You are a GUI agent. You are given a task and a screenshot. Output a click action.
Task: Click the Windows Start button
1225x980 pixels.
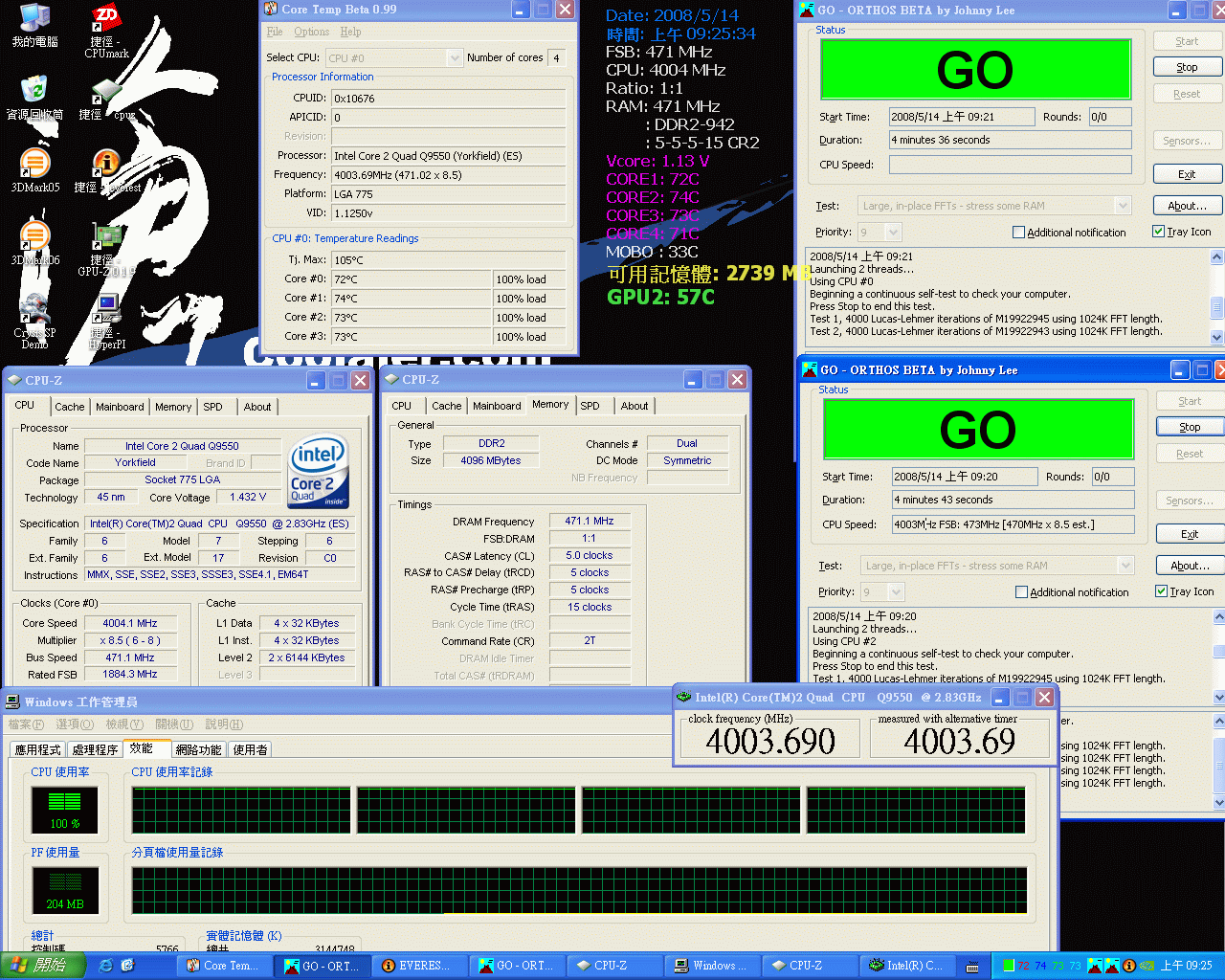pos(43,966)
